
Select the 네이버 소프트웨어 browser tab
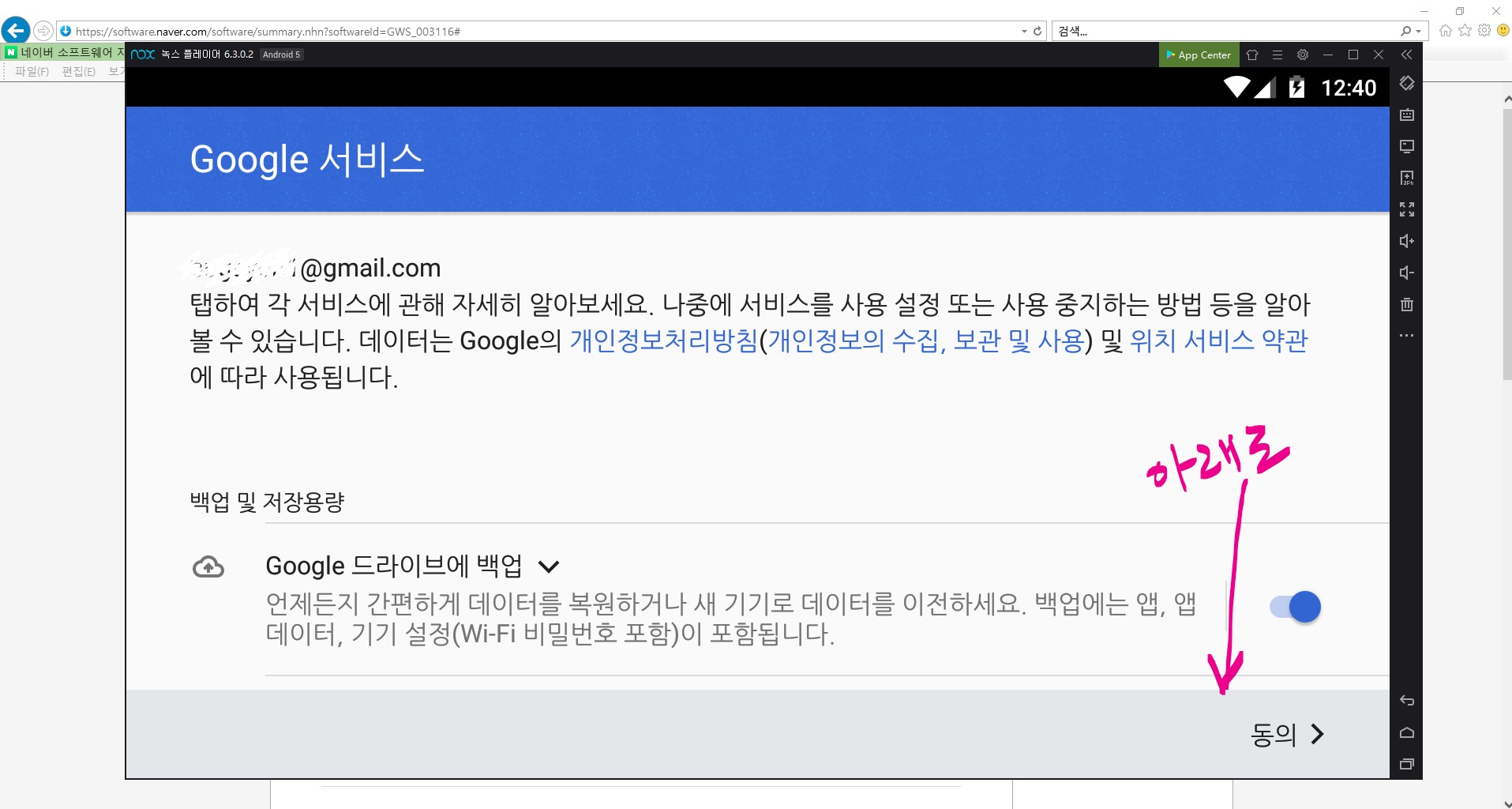[65, 52]
